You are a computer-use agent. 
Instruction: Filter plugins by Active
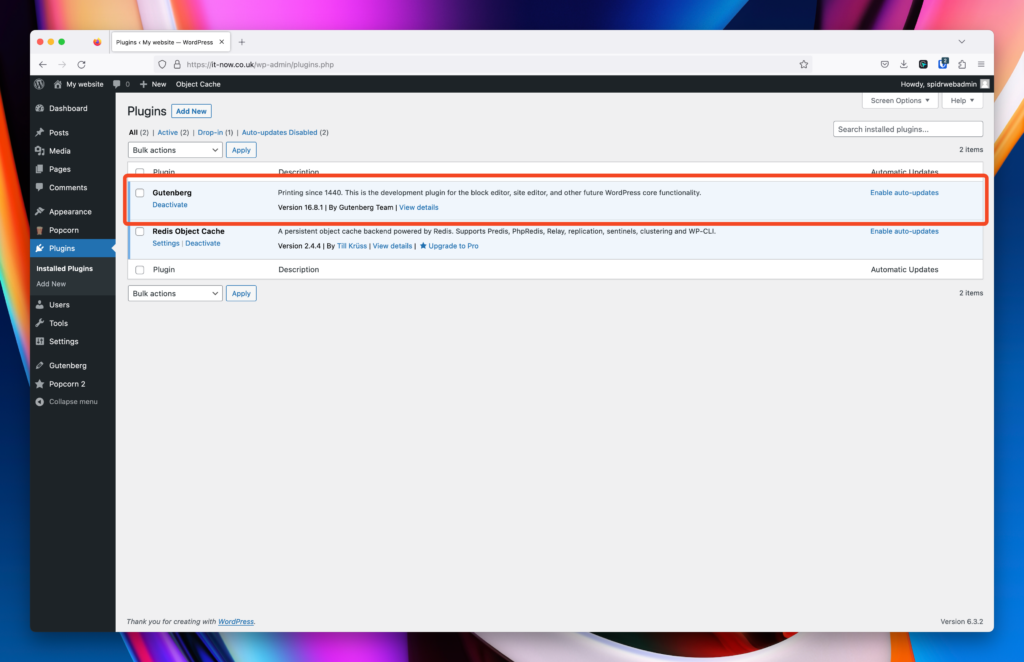[x=167, y=133]
